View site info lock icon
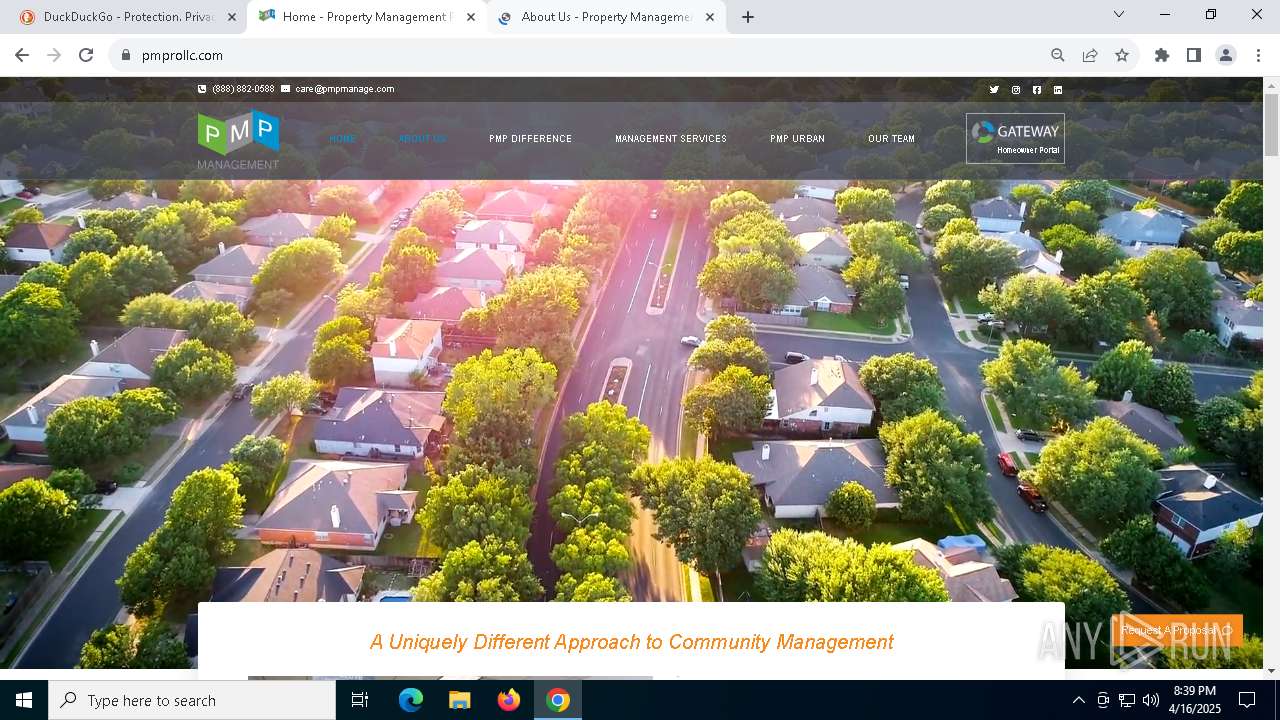Viewport: 1280px width, 720px height. [126, 55]
